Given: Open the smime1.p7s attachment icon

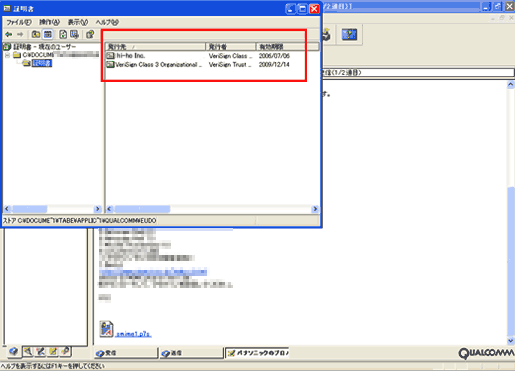Looking at the screenshot, I should tap(106, 329).
